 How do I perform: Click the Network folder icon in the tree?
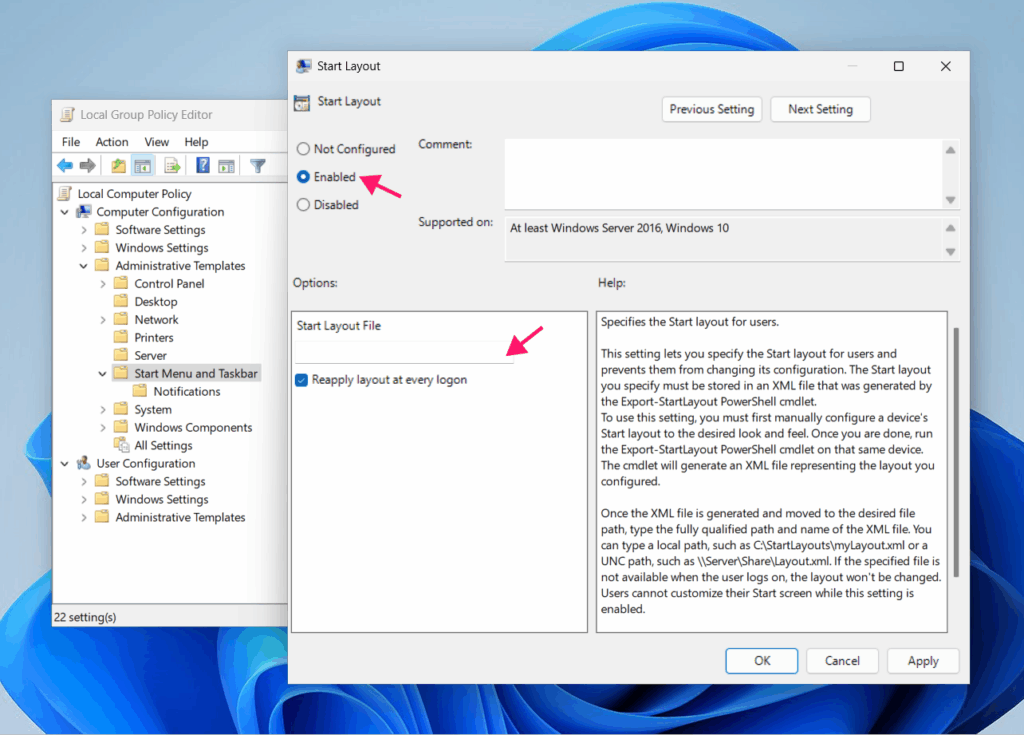[x=121, y=319]
